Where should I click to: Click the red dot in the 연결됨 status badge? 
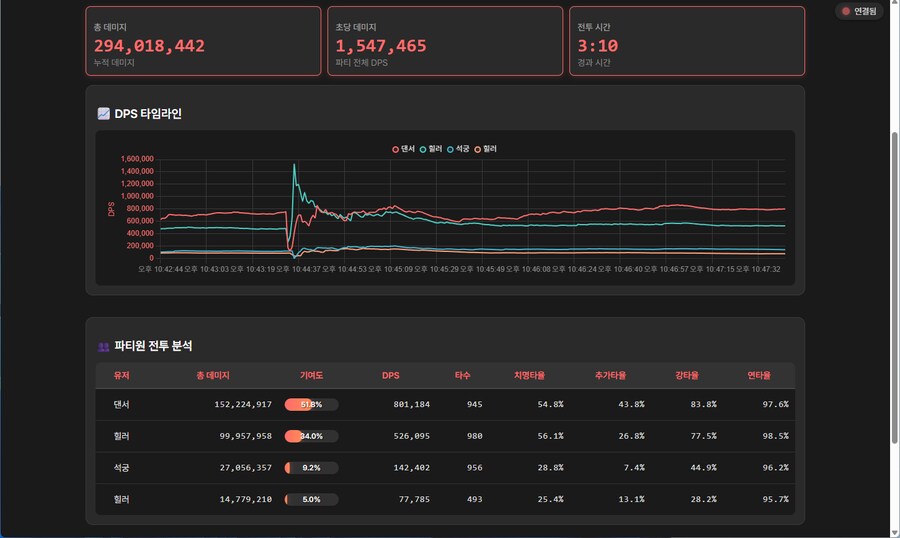coord(846,11)
